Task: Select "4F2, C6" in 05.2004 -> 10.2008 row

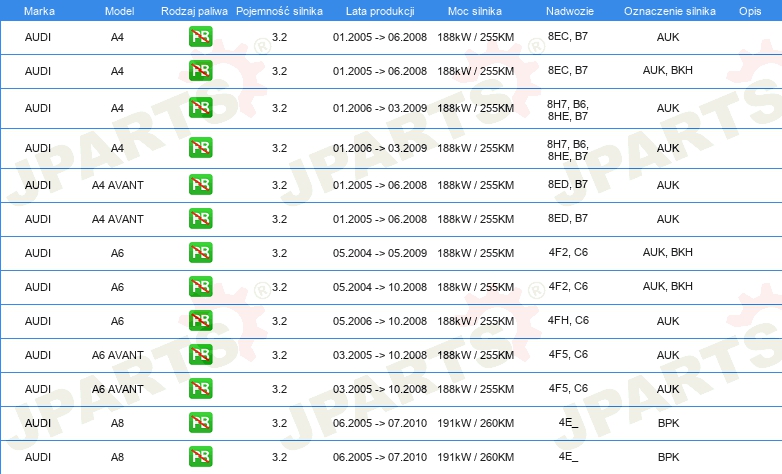Action: (x=568, y=286)
